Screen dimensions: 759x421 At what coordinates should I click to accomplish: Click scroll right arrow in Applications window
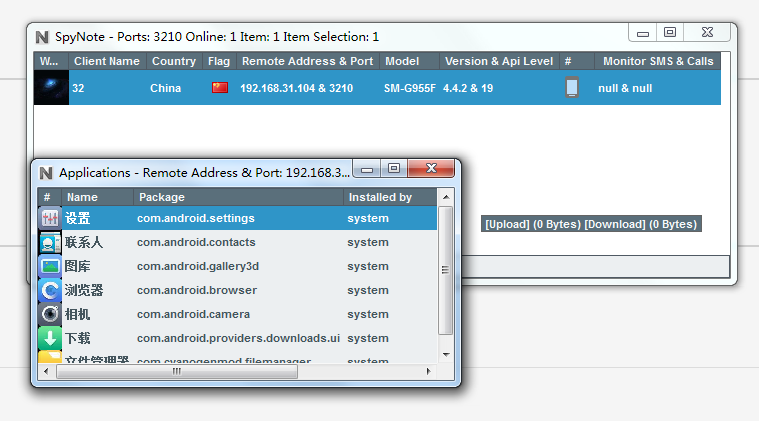(x=428, y=372)
